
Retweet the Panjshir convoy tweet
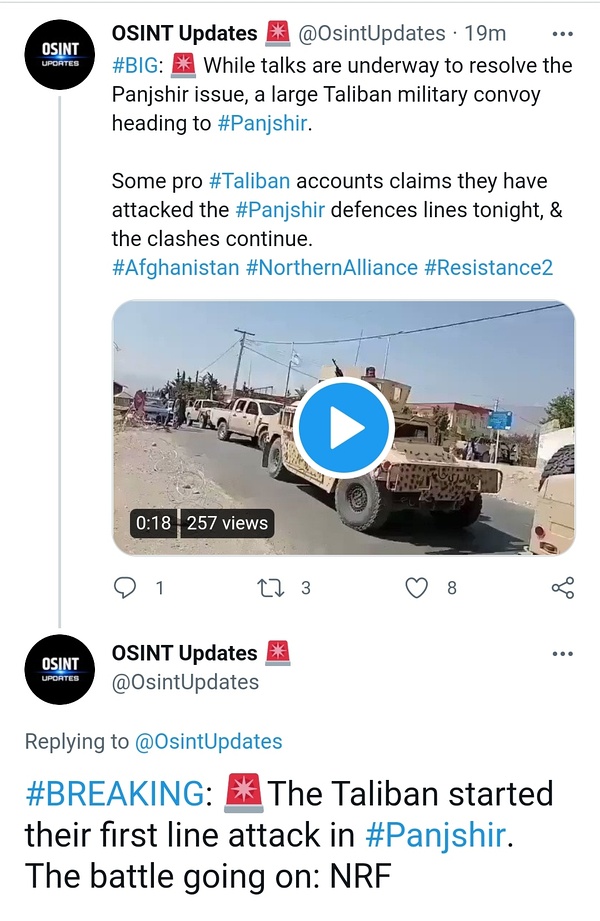tap(272, 588)
